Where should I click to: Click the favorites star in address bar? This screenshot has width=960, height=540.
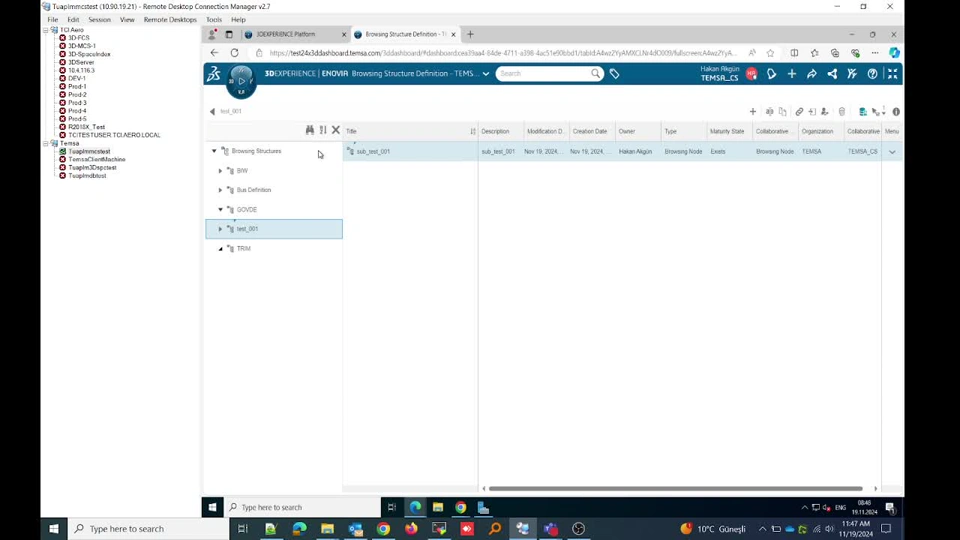(x=770, y=53)
